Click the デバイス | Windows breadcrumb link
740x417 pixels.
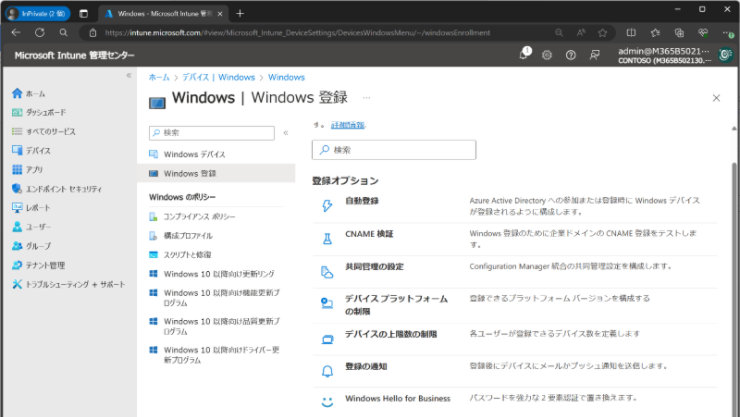click(x=219, y=77)
